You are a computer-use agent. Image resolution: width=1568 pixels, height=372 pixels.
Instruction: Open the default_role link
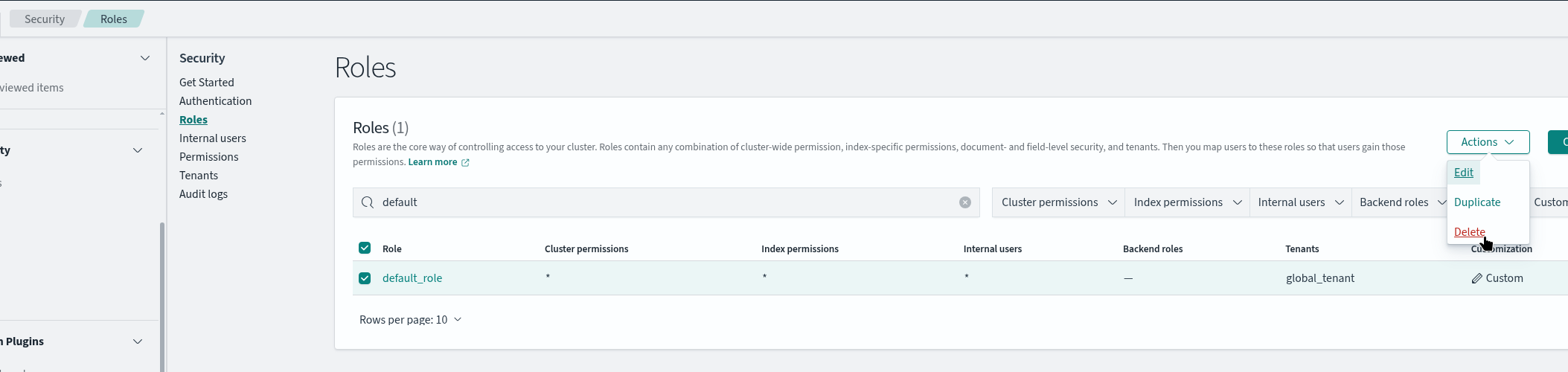(412, 278)
